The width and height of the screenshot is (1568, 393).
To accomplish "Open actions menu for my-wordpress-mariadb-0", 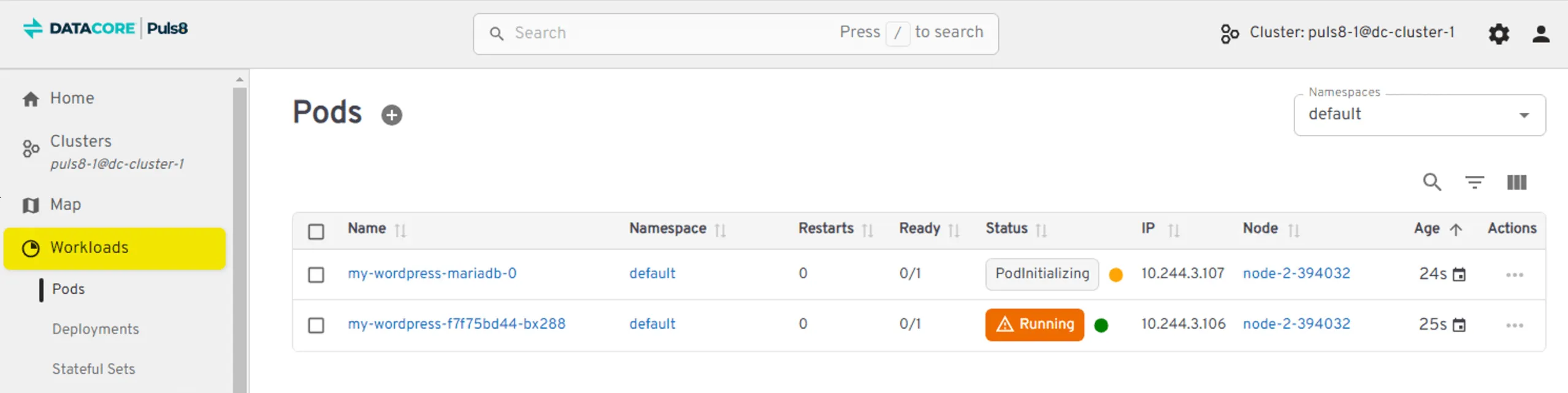I will click(1514, 275).
